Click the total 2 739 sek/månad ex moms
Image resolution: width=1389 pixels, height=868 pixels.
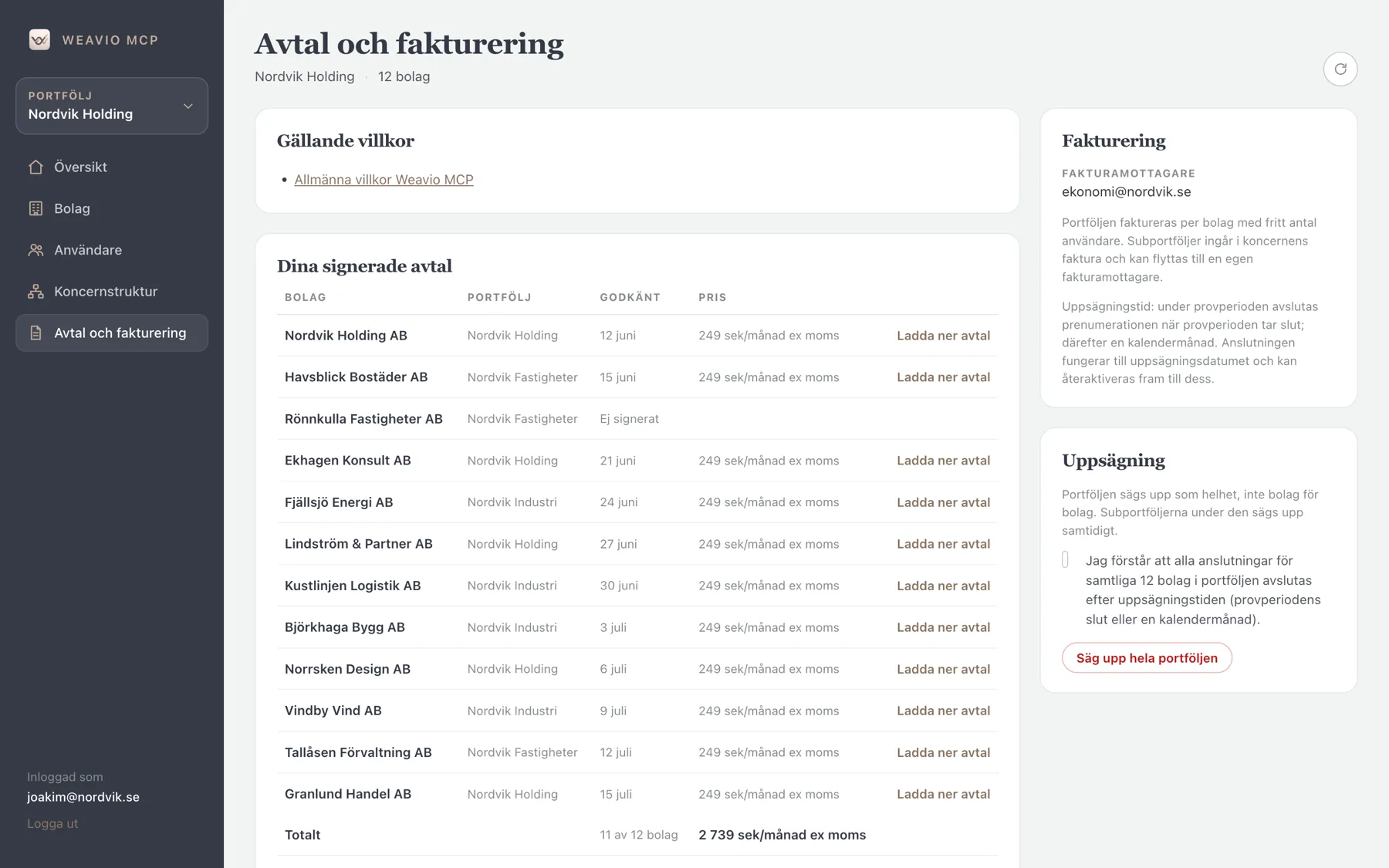782,835
